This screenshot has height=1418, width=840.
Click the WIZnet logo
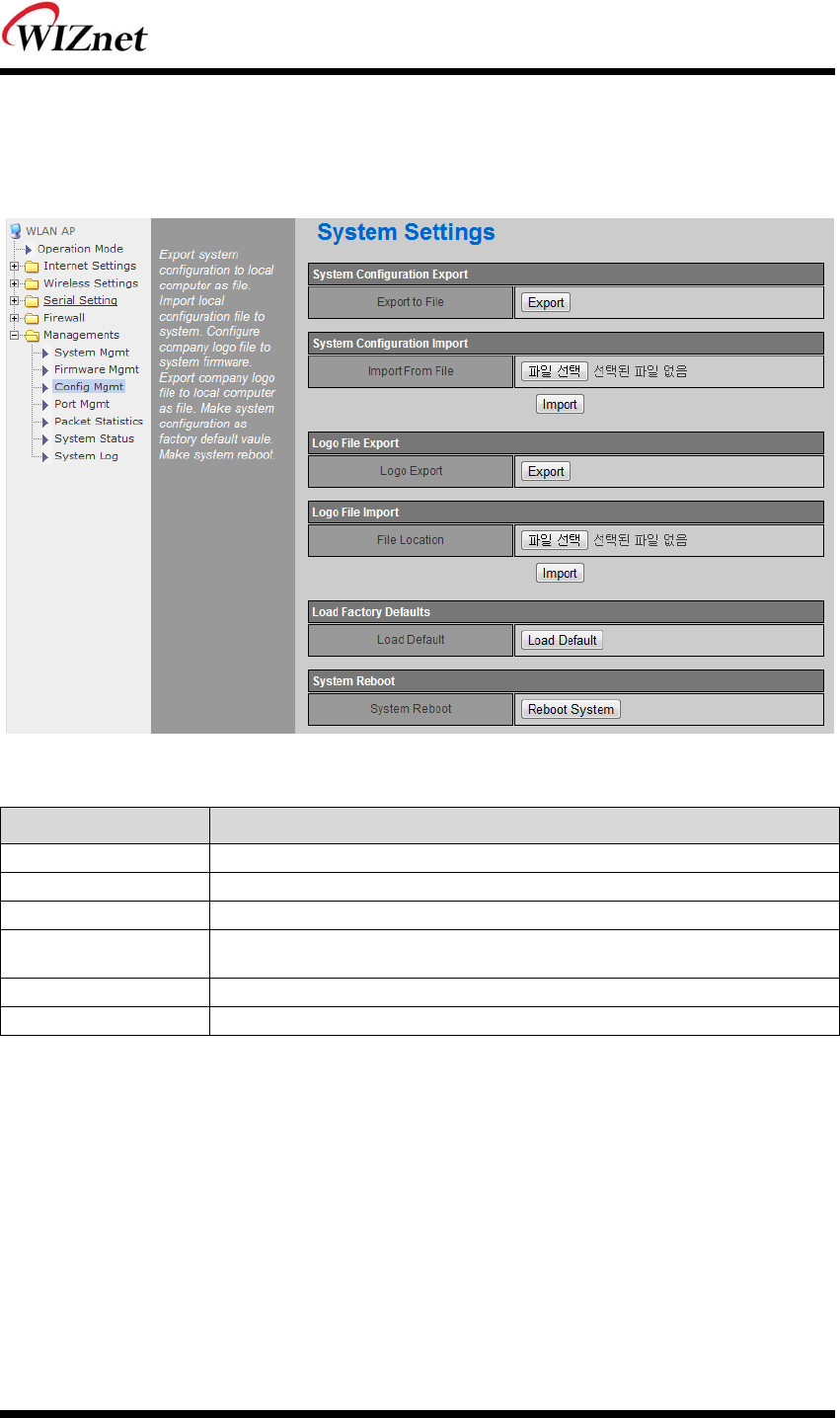click(x=74, y=28)
